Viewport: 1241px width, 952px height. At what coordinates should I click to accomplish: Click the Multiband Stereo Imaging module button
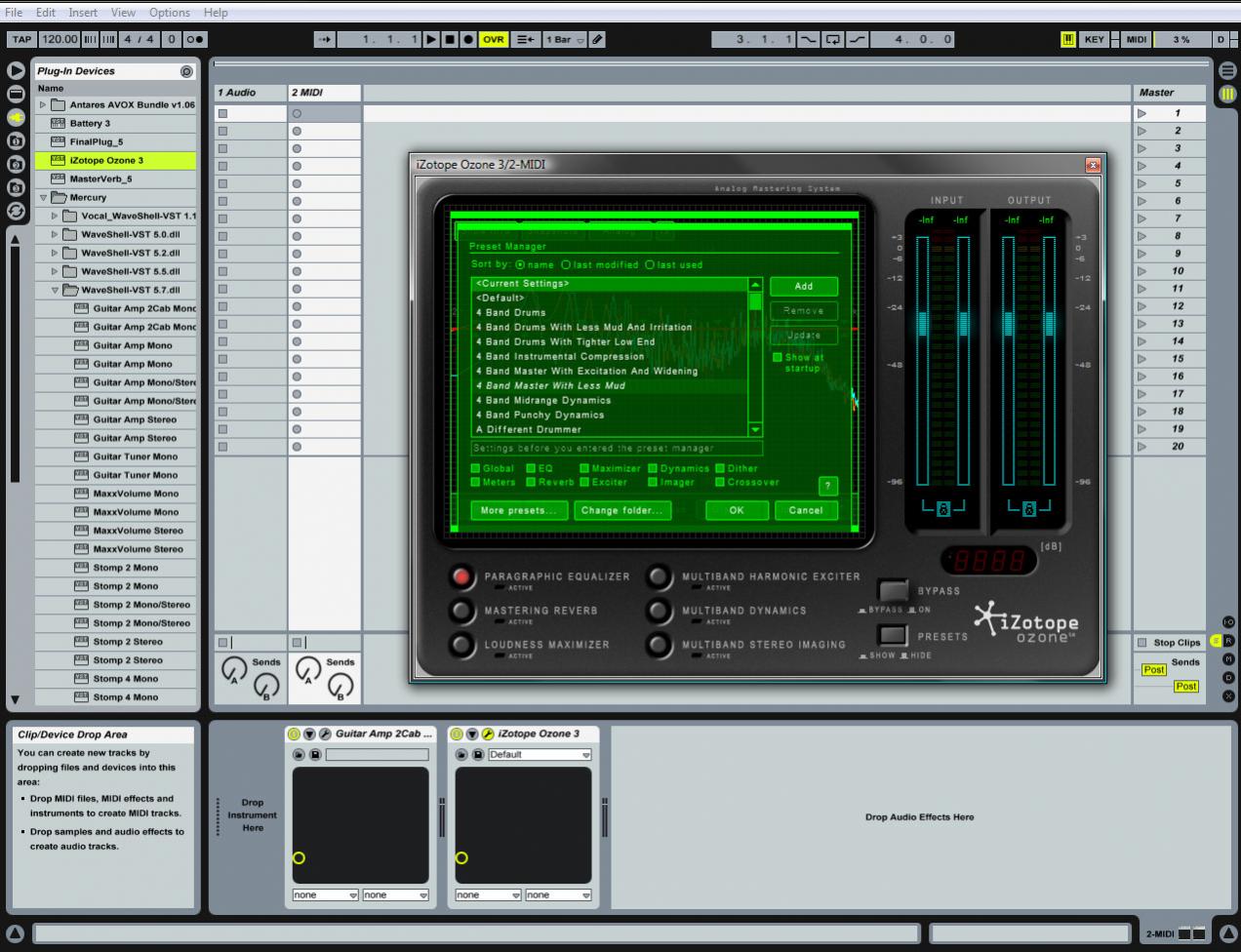pos(660,645)
